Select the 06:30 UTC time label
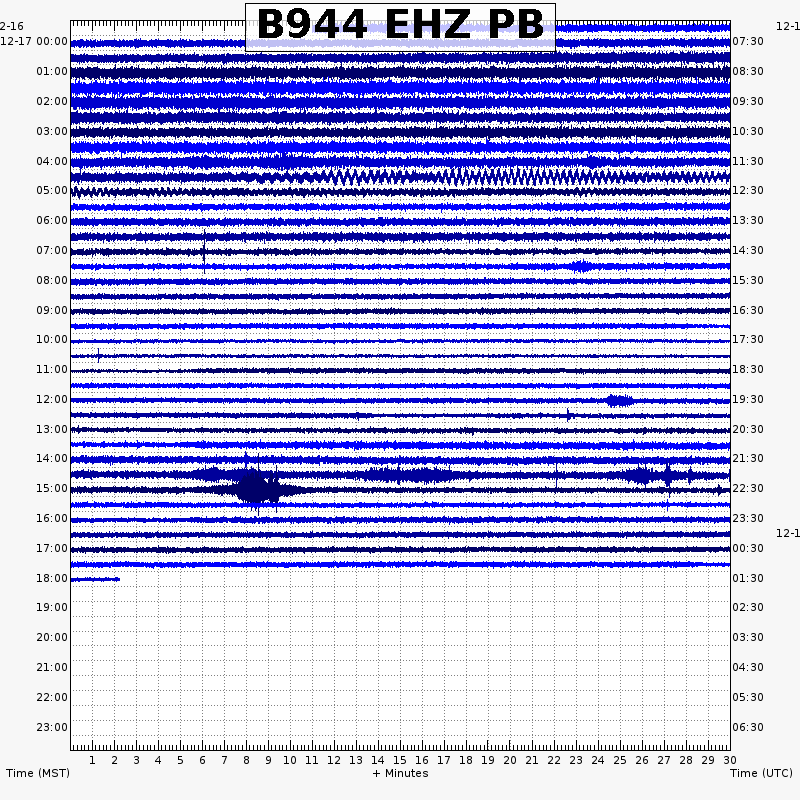 [748, 727]
